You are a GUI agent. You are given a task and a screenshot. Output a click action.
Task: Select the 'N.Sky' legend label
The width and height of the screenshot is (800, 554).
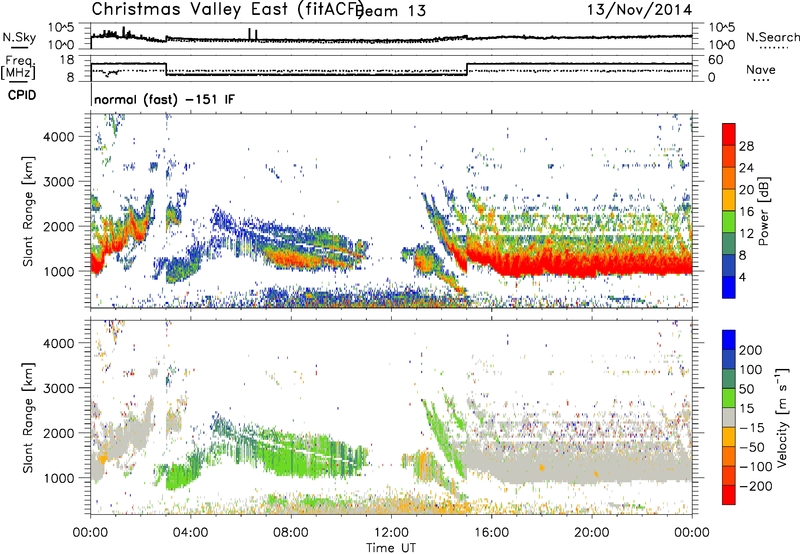pyautogui.click(x=19, y=37)
